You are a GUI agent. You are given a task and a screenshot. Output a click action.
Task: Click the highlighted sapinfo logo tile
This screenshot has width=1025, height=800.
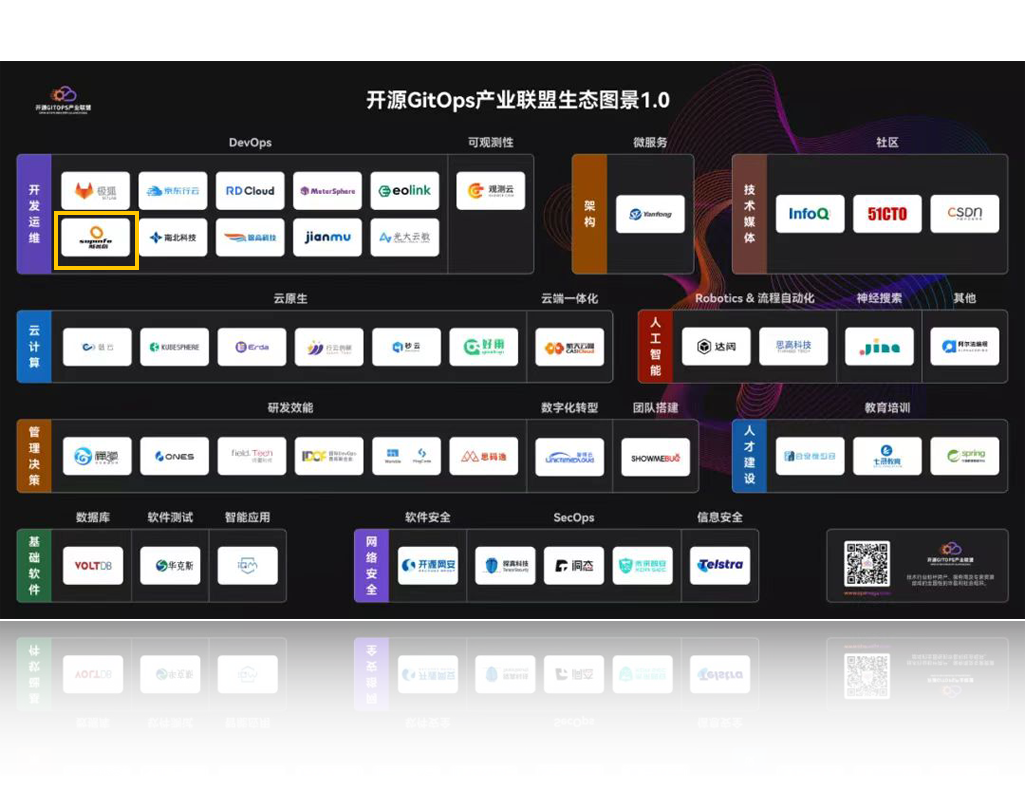click(96, 238)
